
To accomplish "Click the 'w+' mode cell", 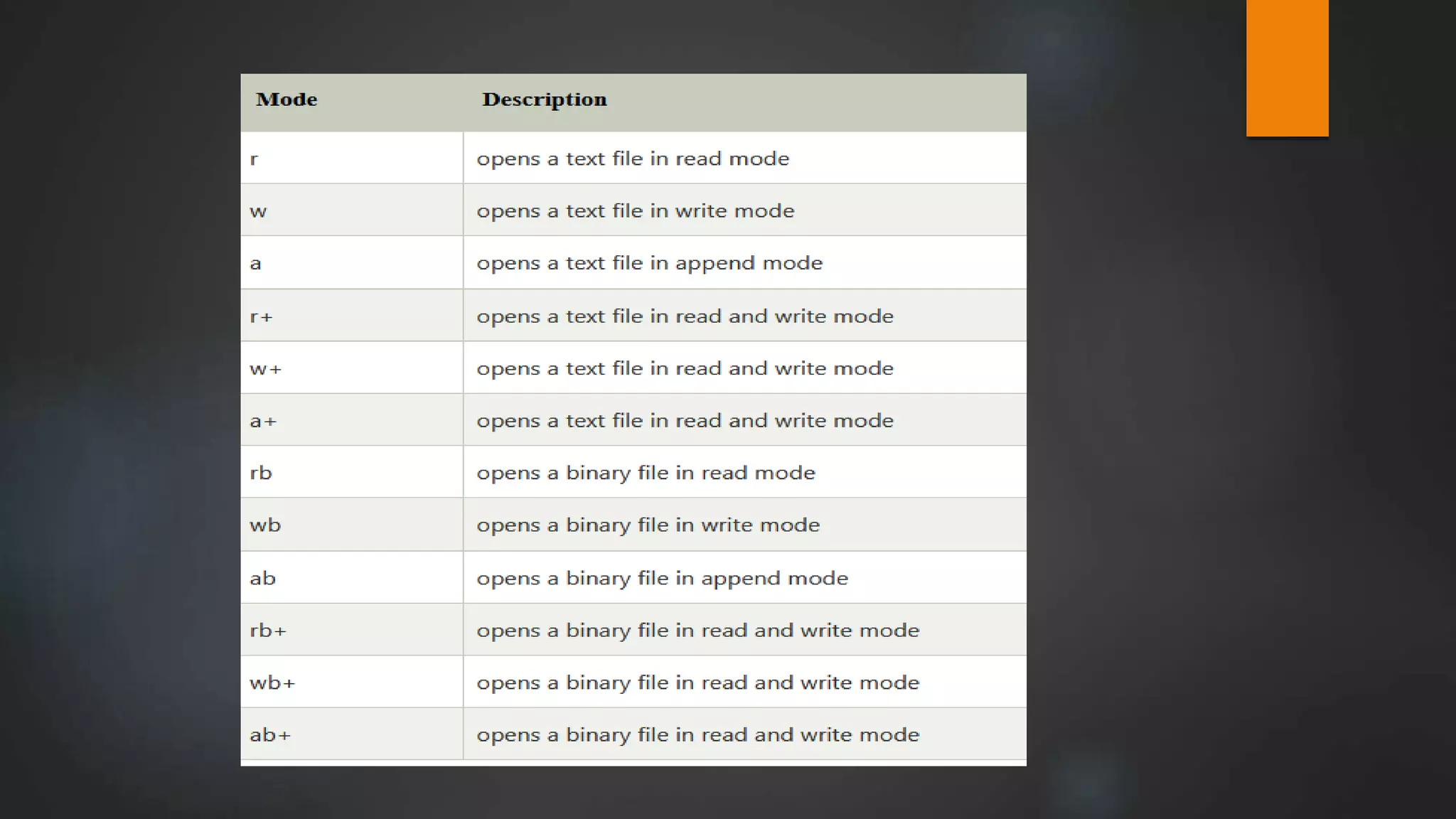I will tap(265, 369).
